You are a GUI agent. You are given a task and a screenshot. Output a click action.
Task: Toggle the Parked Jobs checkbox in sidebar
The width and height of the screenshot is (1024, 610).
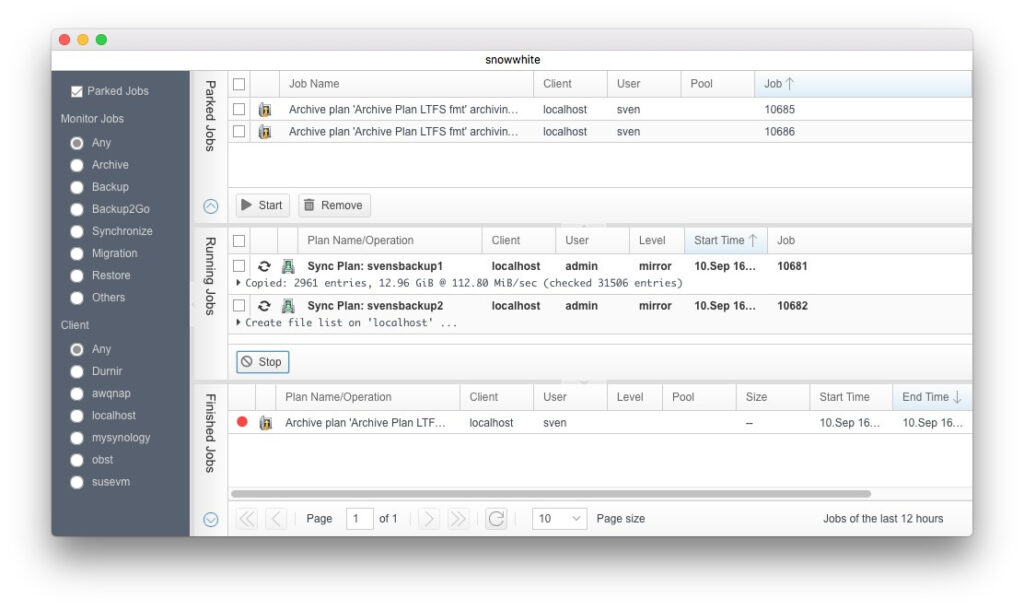[x=77, y=92]
